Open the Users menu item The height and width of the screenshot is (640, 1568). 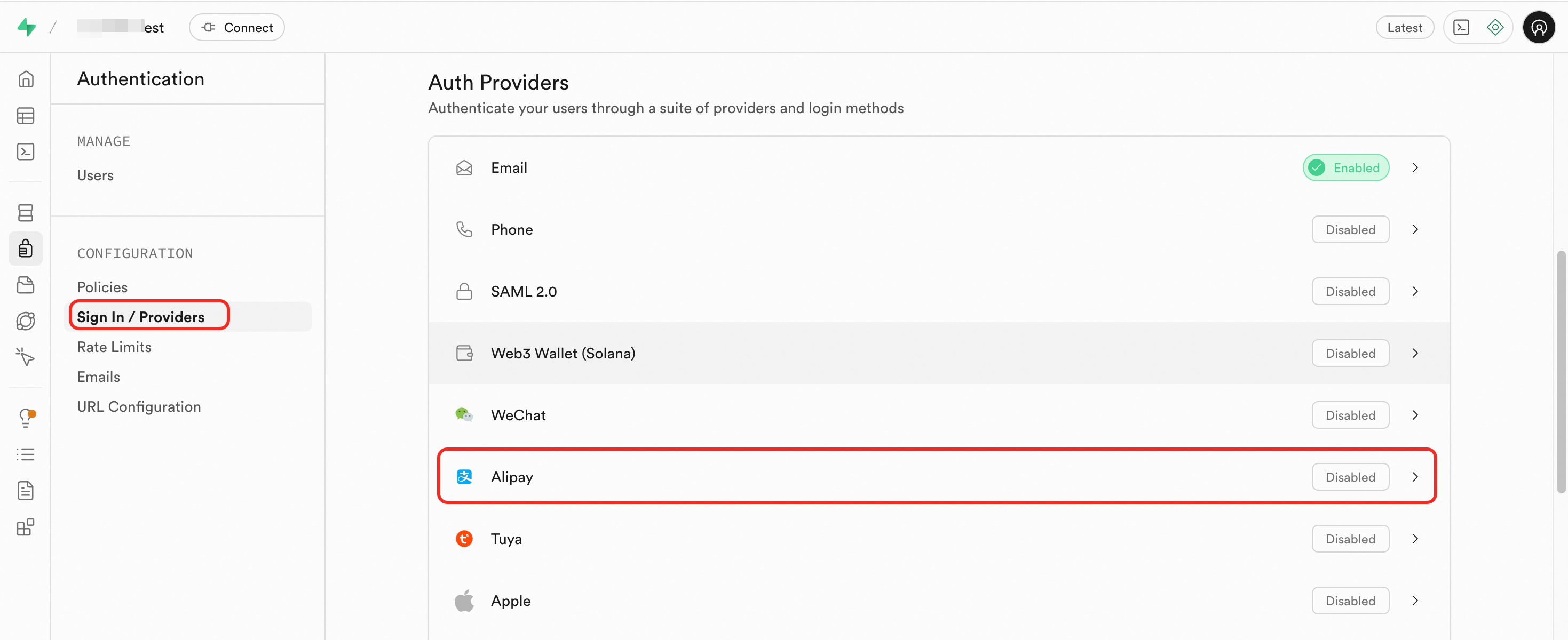(95, 175)
